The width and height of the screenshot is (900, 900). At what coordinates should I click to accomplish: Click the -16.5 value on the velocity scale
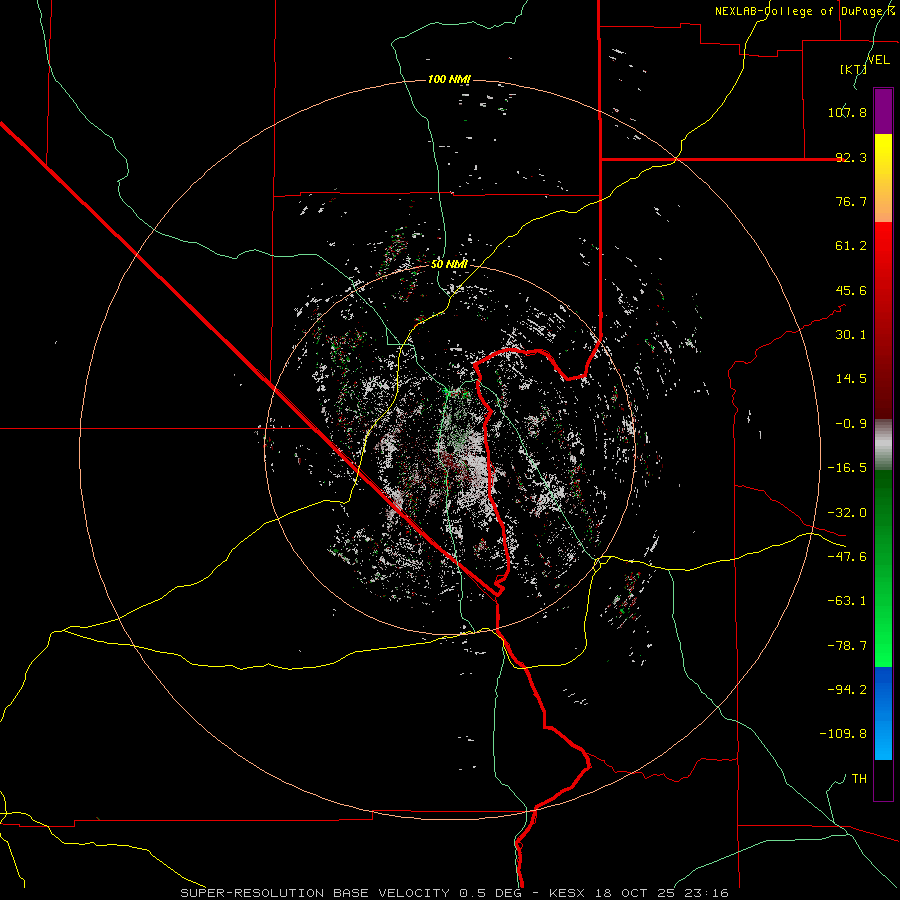click(847, 468)
